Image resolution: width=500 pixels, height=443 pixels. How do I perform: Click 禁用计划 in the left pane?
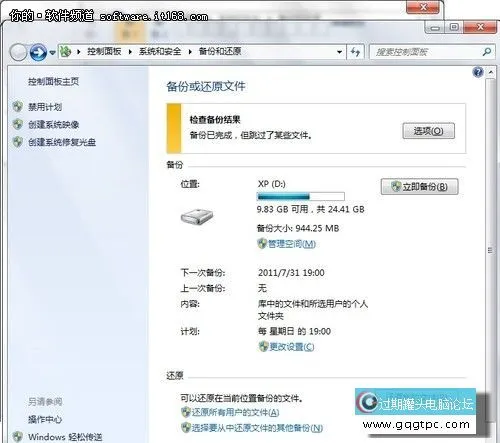(45, 107)
